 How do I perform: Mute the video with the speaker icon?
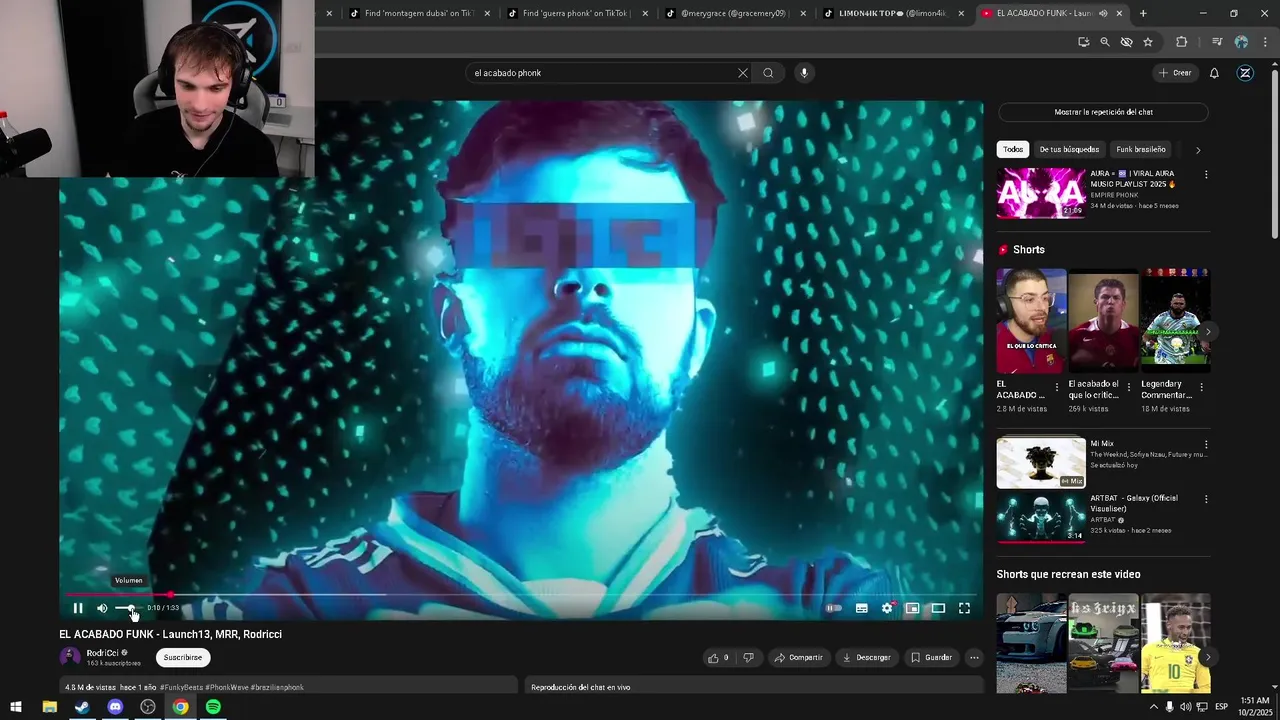[102, 608]
